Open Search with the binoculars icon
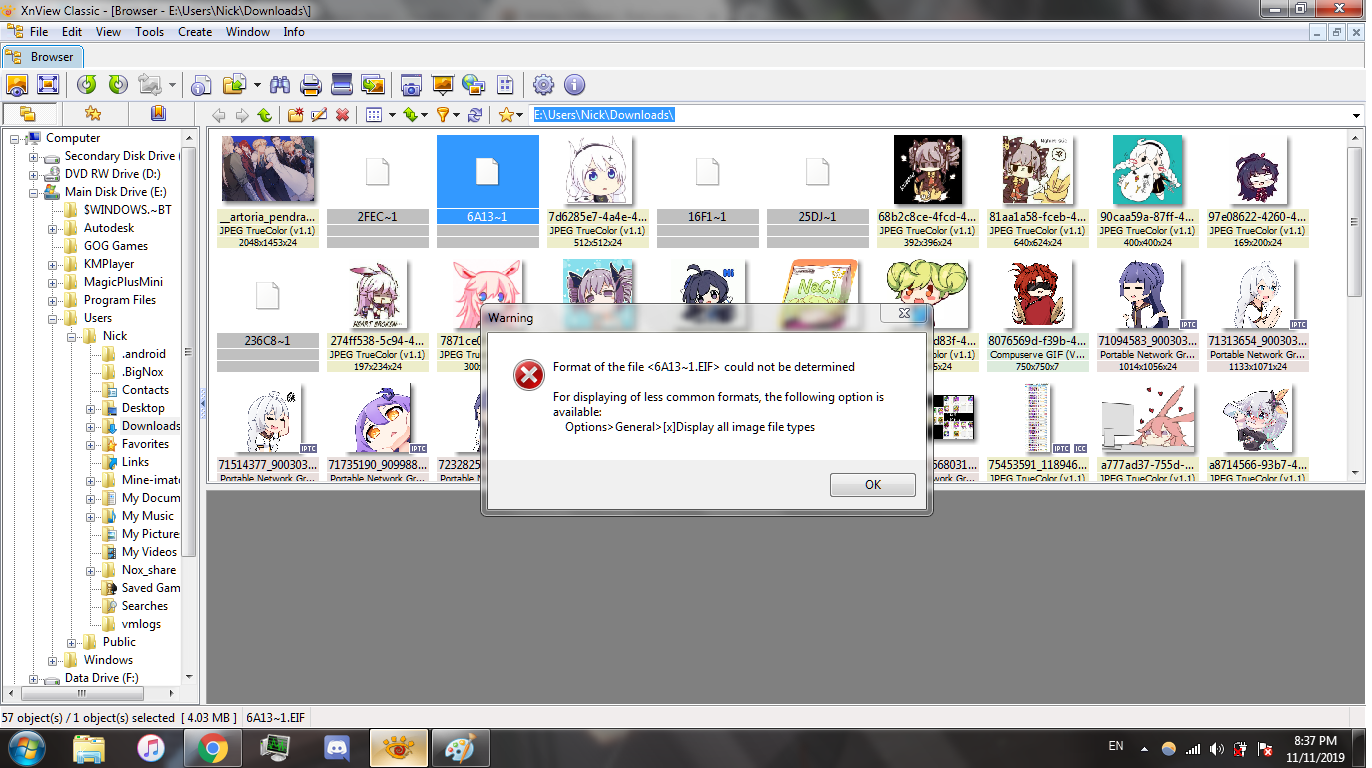The height and width of the screenshot is (768, 1372). (280, 85)
